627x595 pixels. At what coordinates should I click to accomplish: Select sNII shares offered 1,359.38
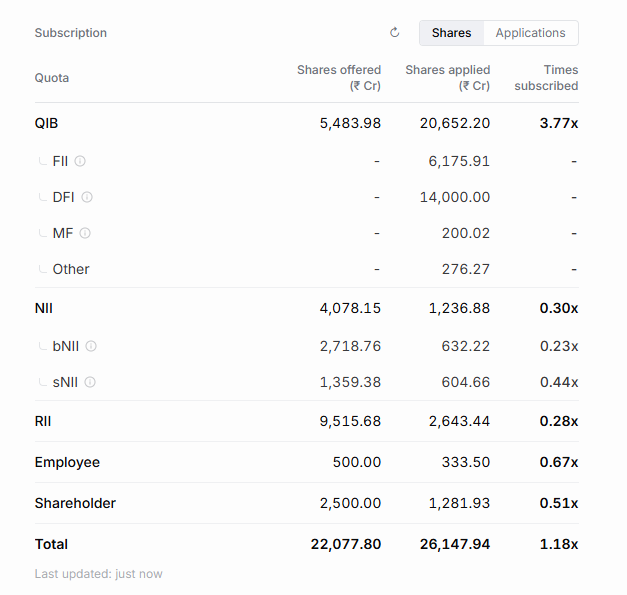(350, 382)
